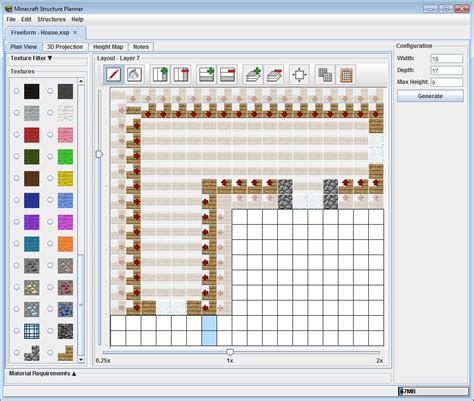Click textures scrollbar up arrow
The width and height of the screenshot is (474, 401).
[81, 81]
